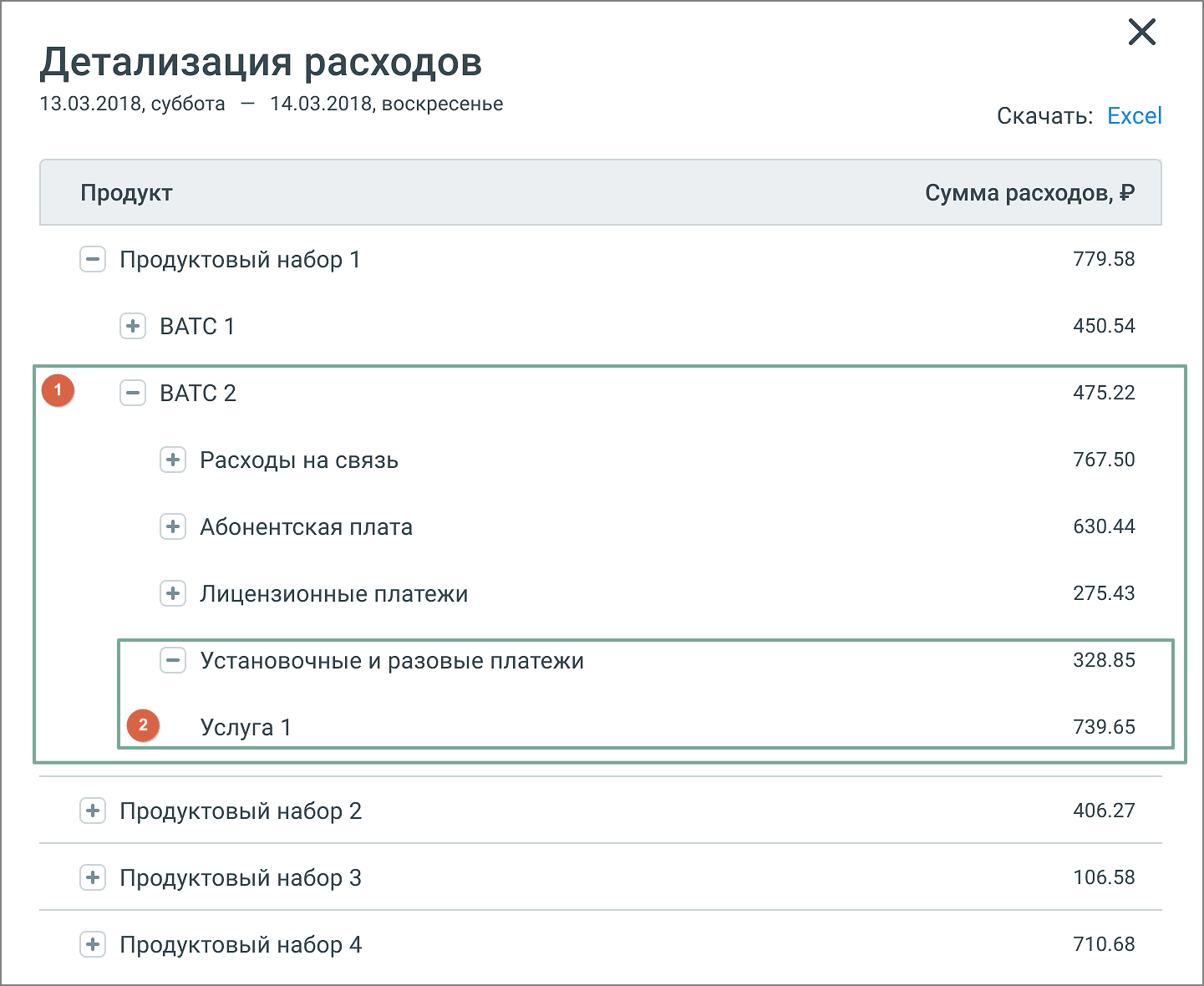
Task: Click amount 275.43 for Лицензионные платежи
Action: click(x=1104, y=593)
